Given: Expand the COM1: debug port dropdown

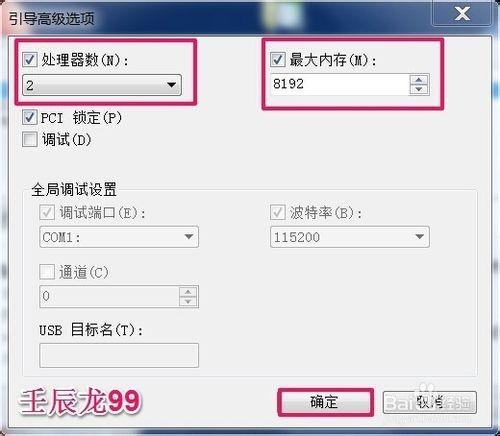Looking at the screenshot, I should (119, 237).
